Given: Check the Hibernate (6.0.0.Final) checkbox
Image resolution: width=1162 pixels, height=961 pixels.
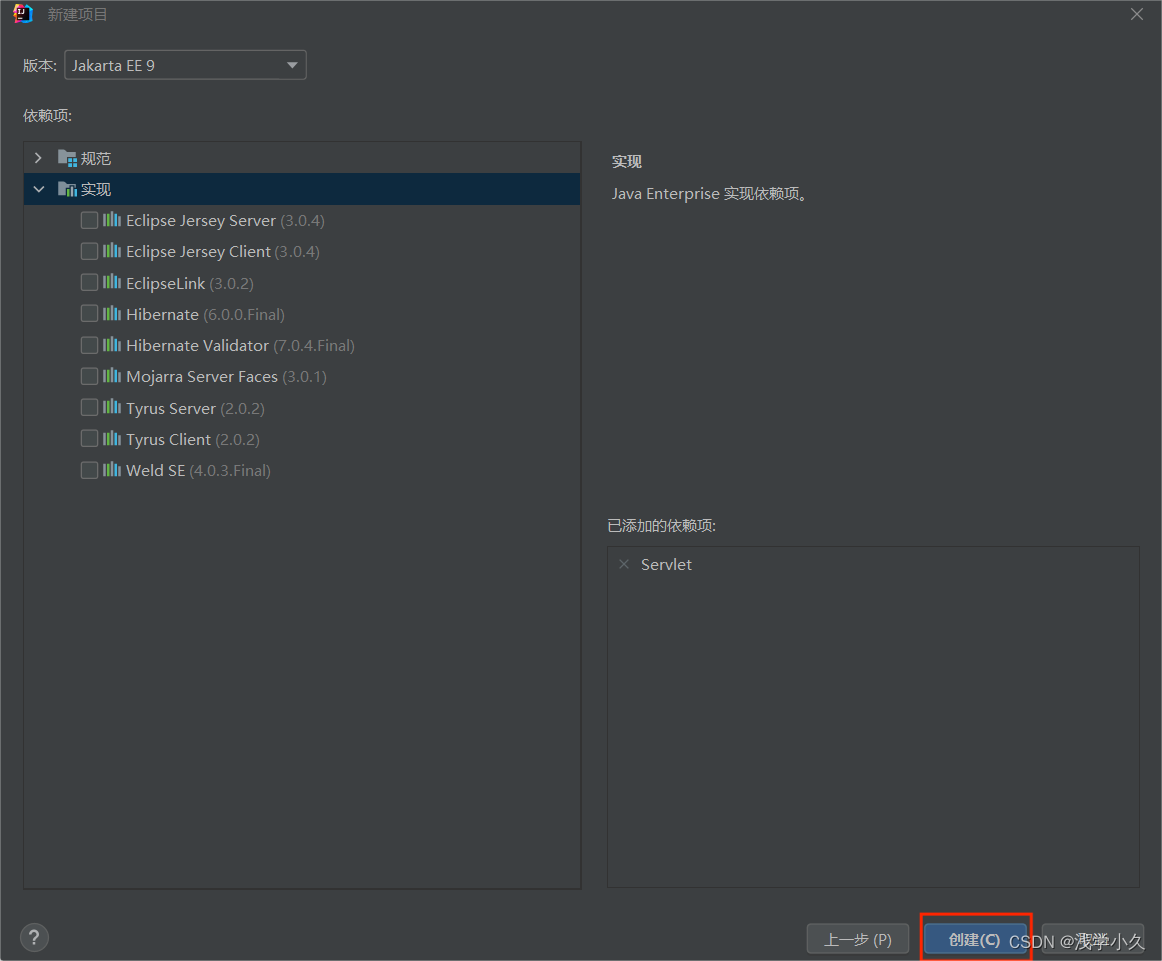Looking at the screenshot, I should tap(89, 313).
